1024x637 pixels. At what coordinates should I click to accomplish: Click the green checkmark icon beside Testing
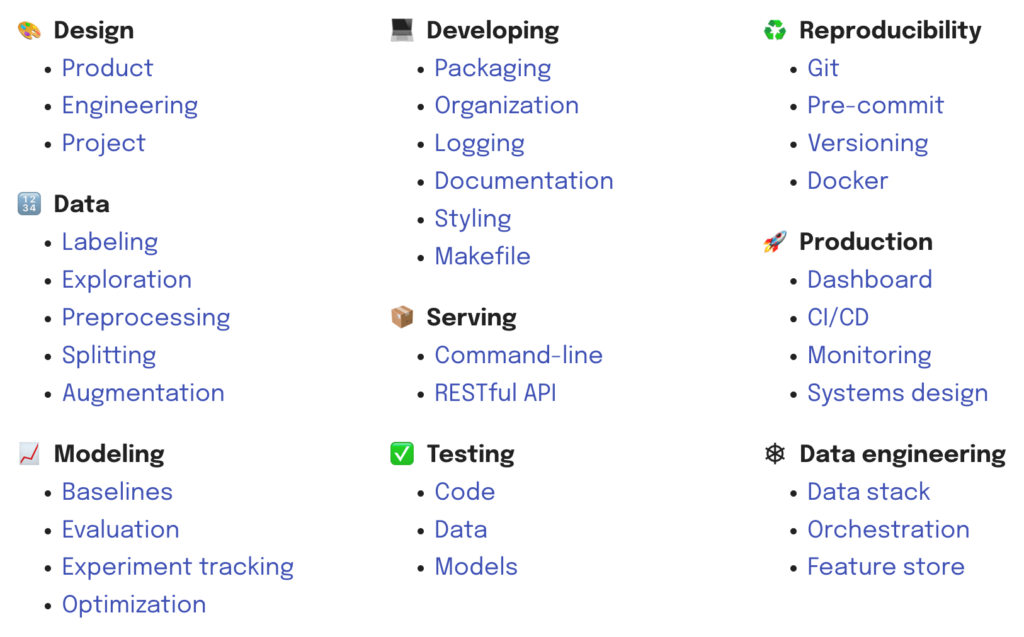pyautogui.click(x=402, y=453)
